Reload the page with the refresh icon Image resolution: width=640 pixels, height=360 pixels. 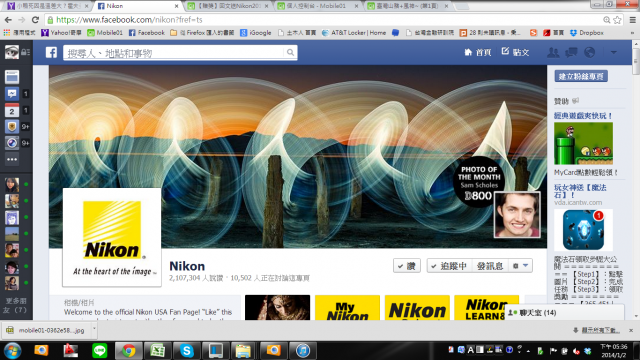tap(35, 20)
